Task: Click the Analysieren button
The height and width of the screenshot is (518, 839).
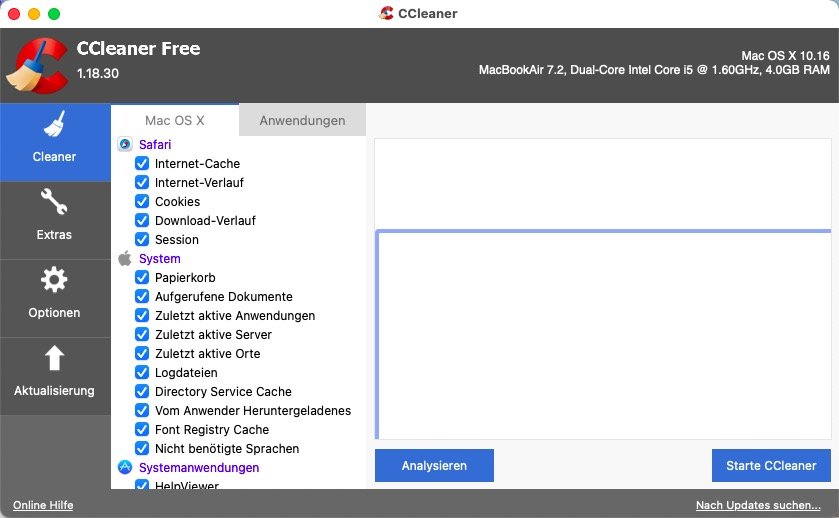Action: [434, 466]
